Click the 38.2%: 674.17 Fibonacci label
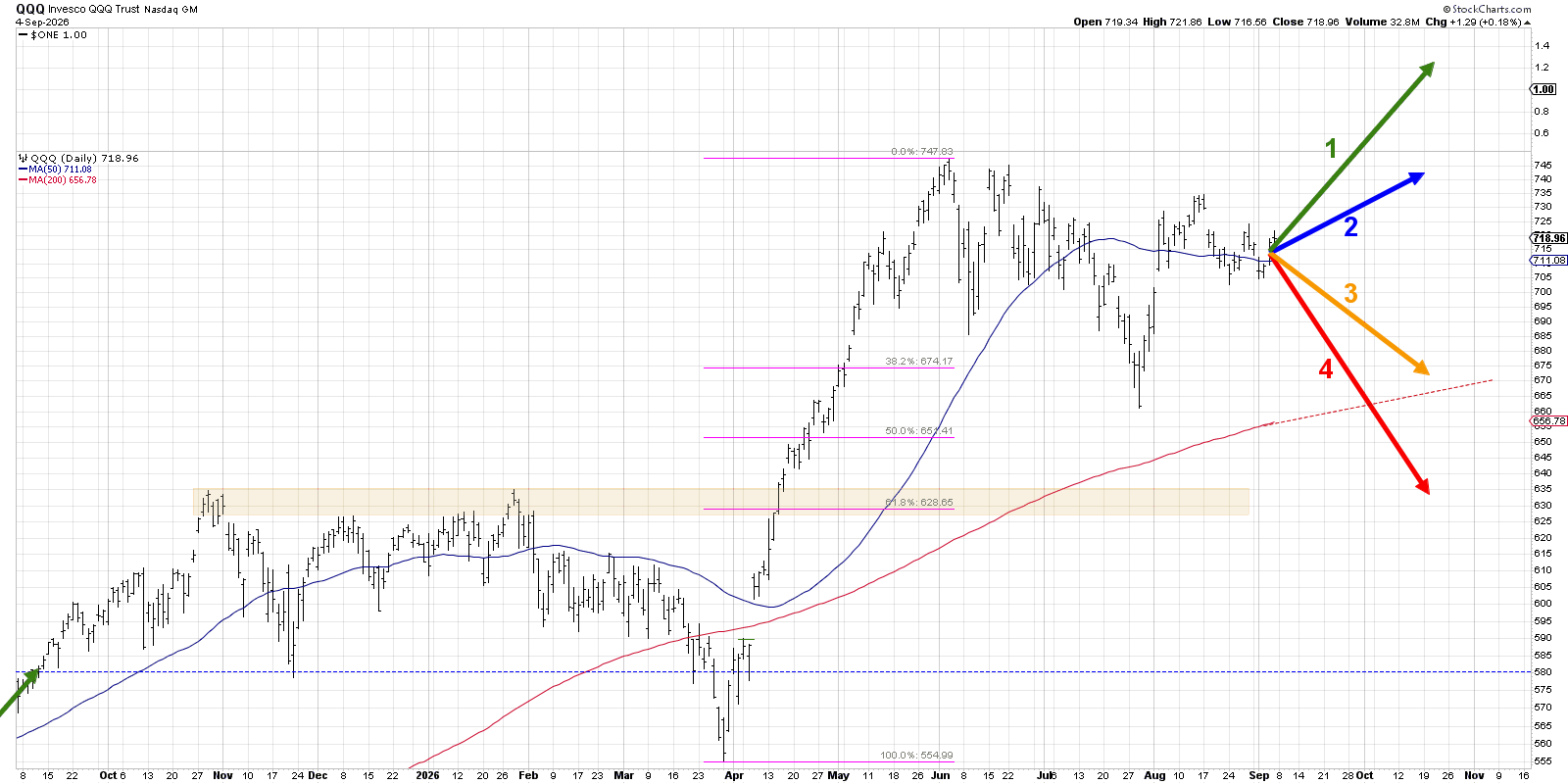 tap(918, 362)
